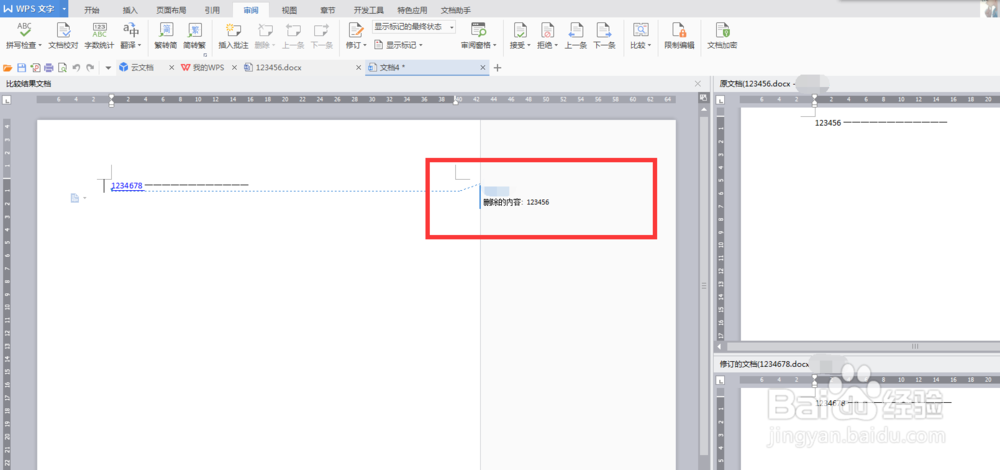Open the 审阅窗格 reviewing pane icon
Screen dimensions: 1000x470
pyautogui.click(x=478, y=29)
